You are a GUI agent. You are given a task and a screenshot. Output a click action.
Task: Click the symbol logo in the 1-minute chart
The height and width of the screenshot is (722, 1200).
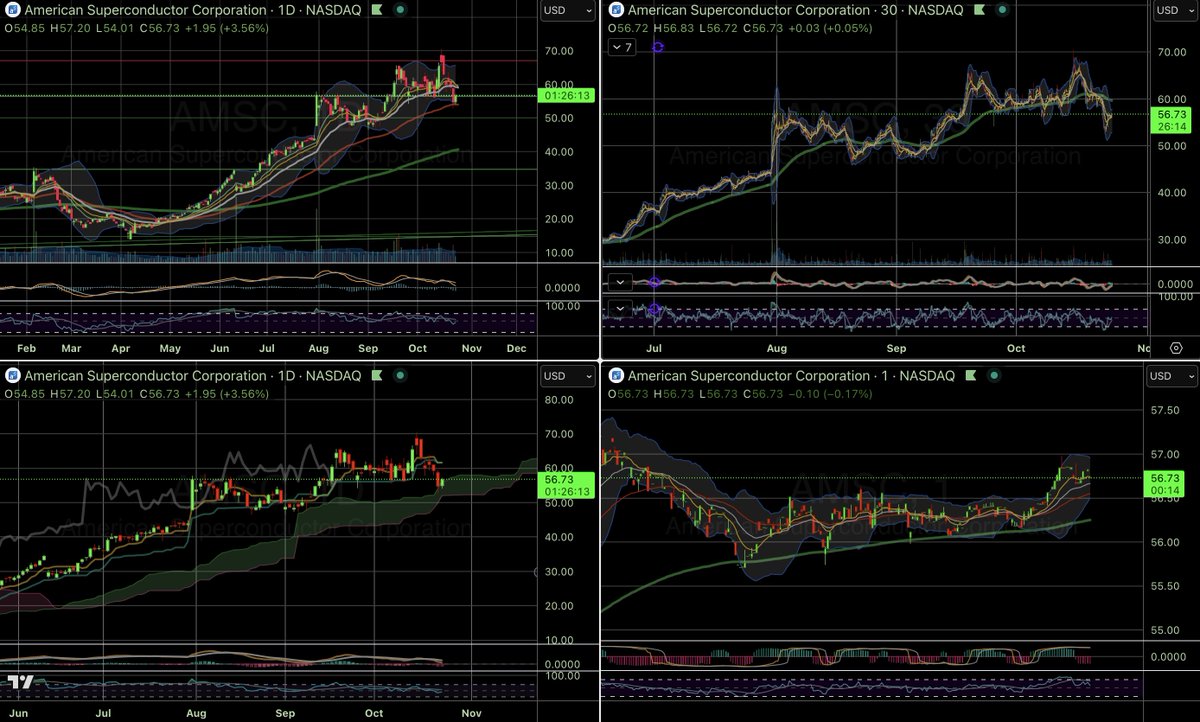tap(614, 376)
